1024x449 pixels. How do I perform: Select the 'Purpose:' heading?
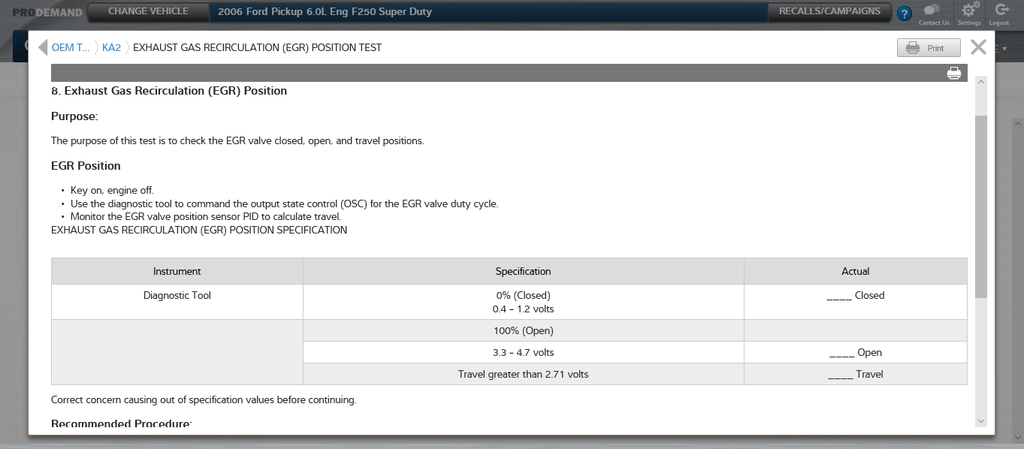point(74,116)
